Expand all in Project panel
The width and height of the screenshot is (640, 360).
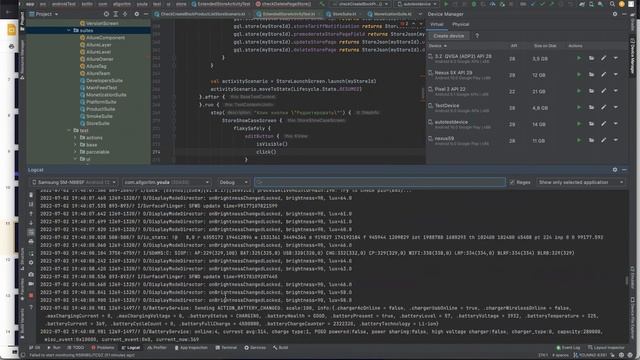(116, 14)
